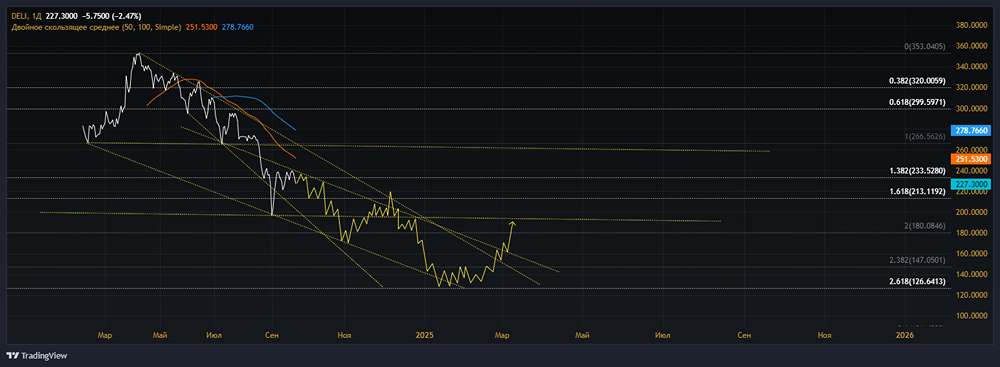Click the 320.0000 price axis label
1000x367 pixels.
tap(971, 87)
